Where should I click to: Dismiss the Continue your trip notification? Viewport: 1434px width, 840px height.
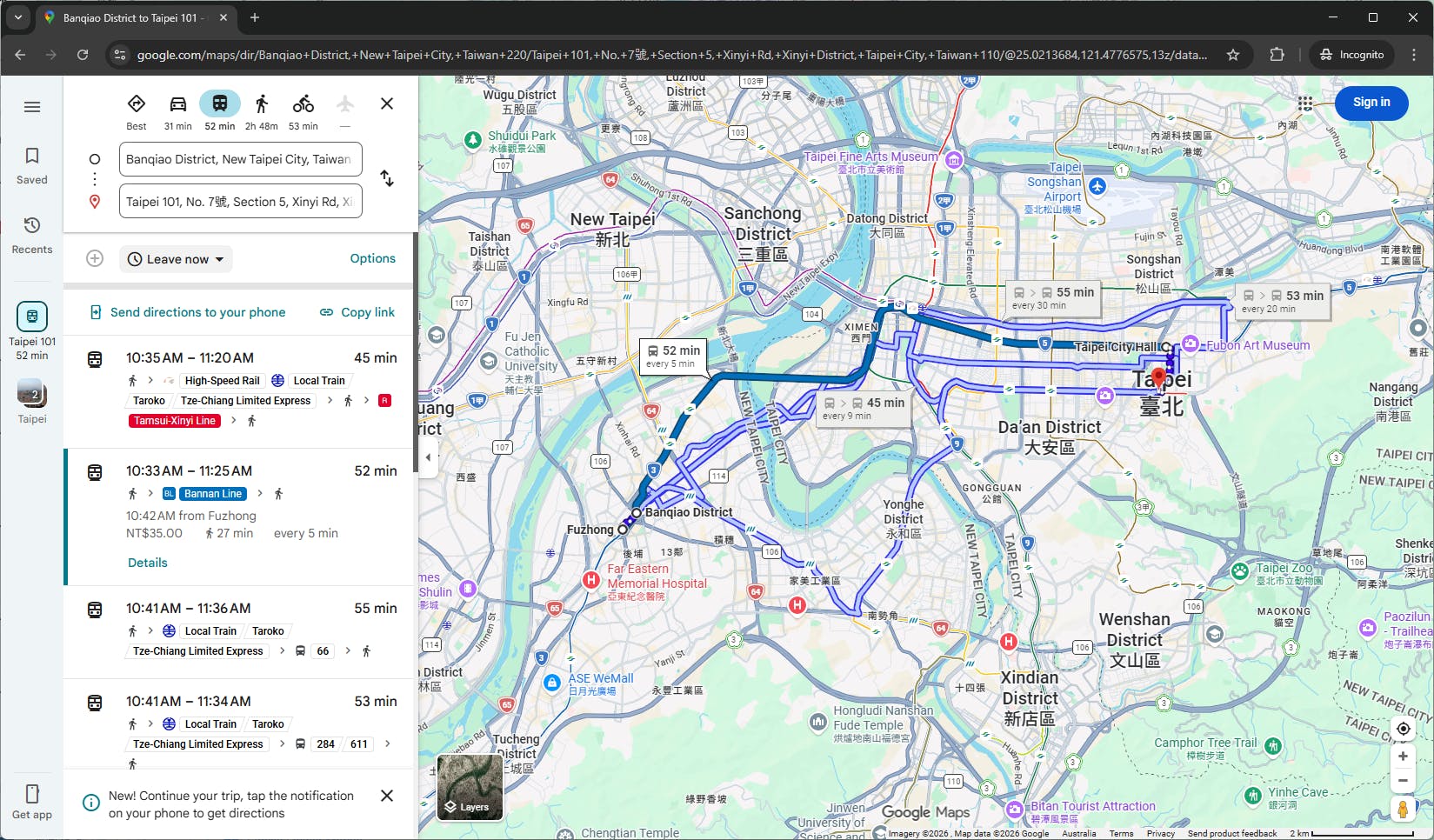(x=387, y=796)
